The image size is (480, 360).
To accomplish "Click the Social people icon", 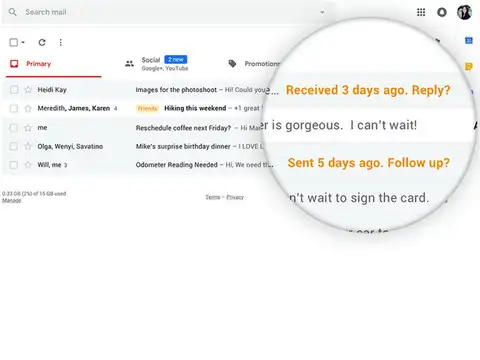I will coord(129,64).
